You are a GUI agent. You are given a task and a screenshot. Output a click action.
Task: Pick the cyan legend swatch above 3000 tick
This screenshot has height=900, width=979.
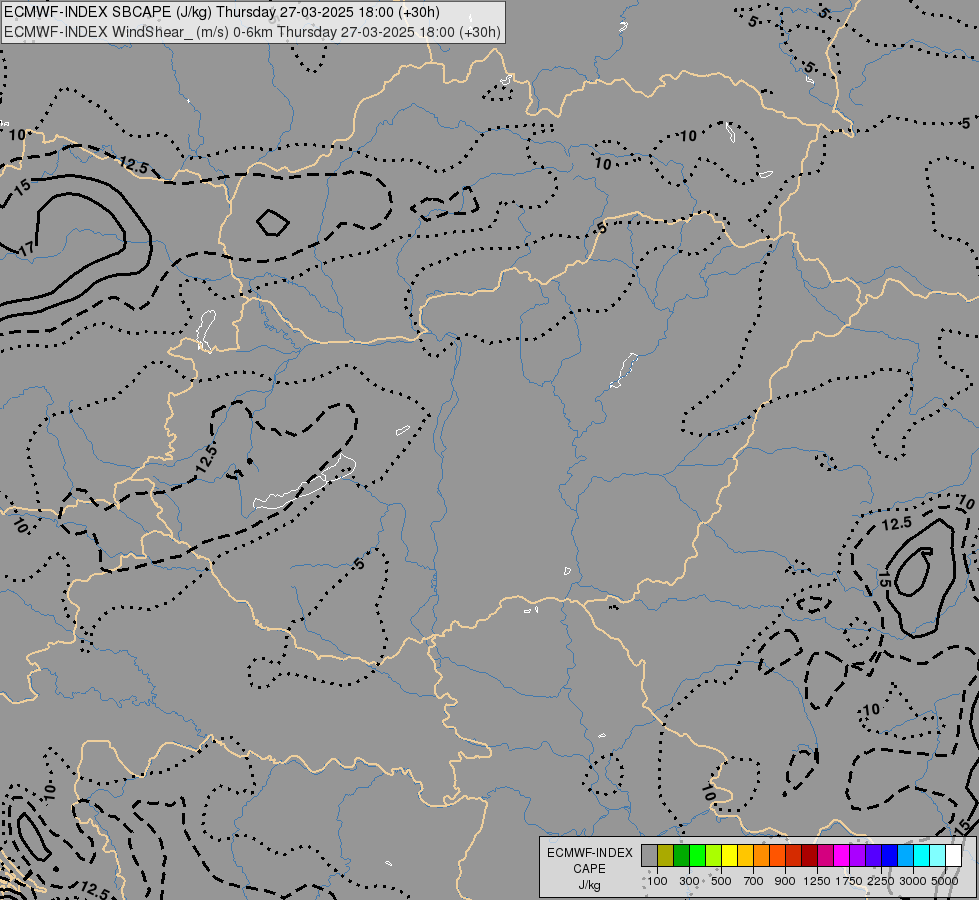[x=922, y=856]
